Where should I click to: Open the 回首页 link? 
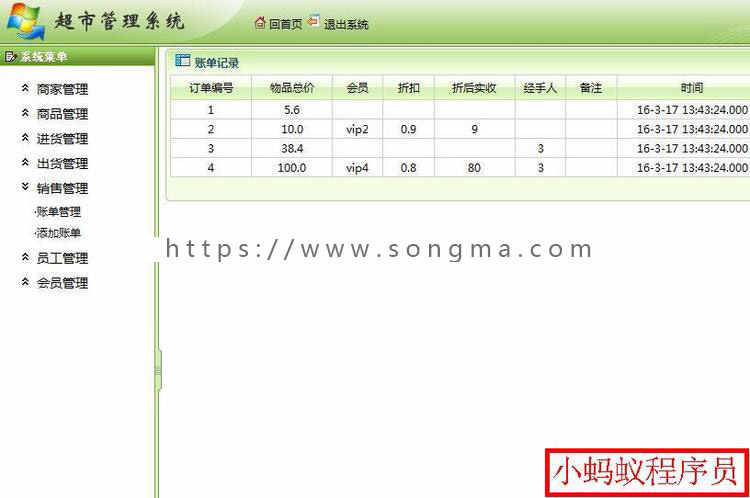pyautogui.click(x=286, y=24)
